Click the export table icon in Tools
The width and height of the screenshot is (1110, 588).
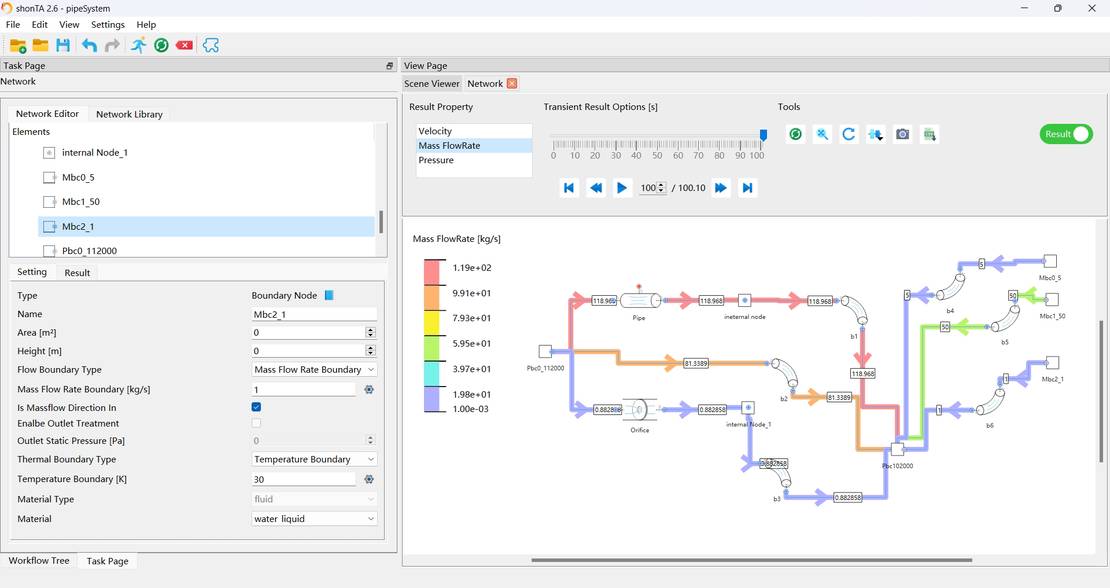[929, 133]
